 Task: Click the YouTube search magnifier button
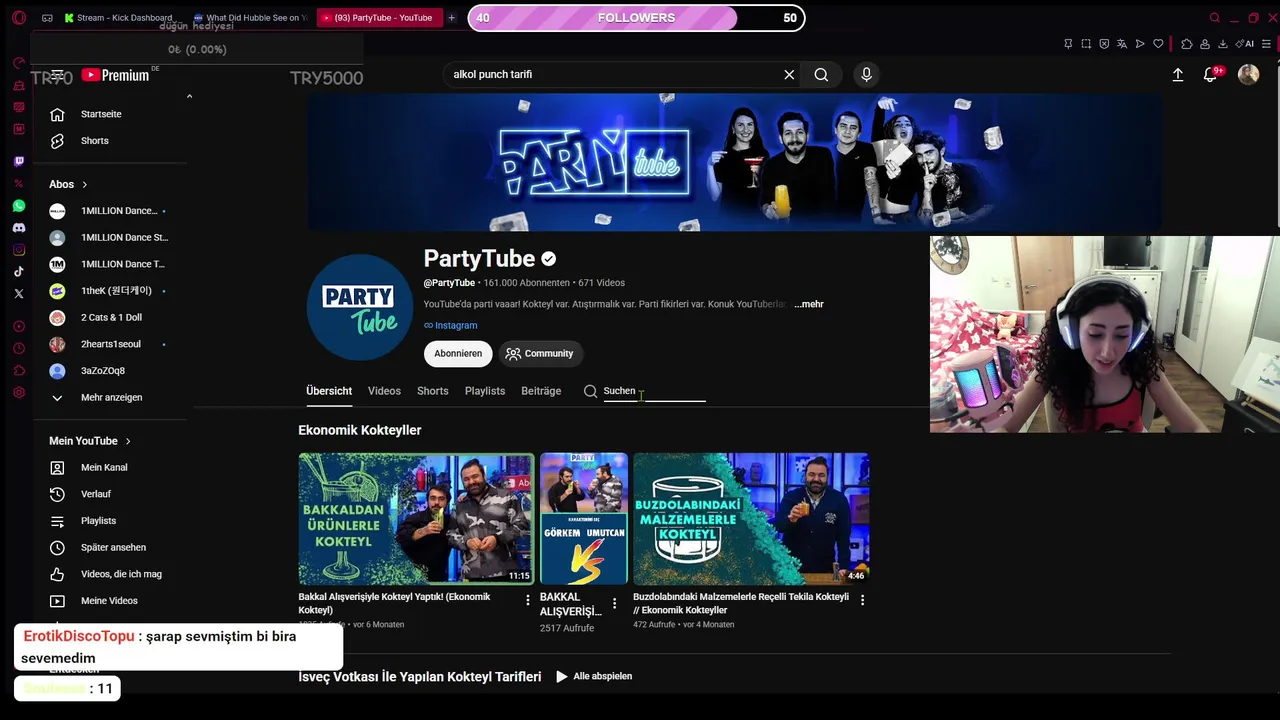point(821,74)
